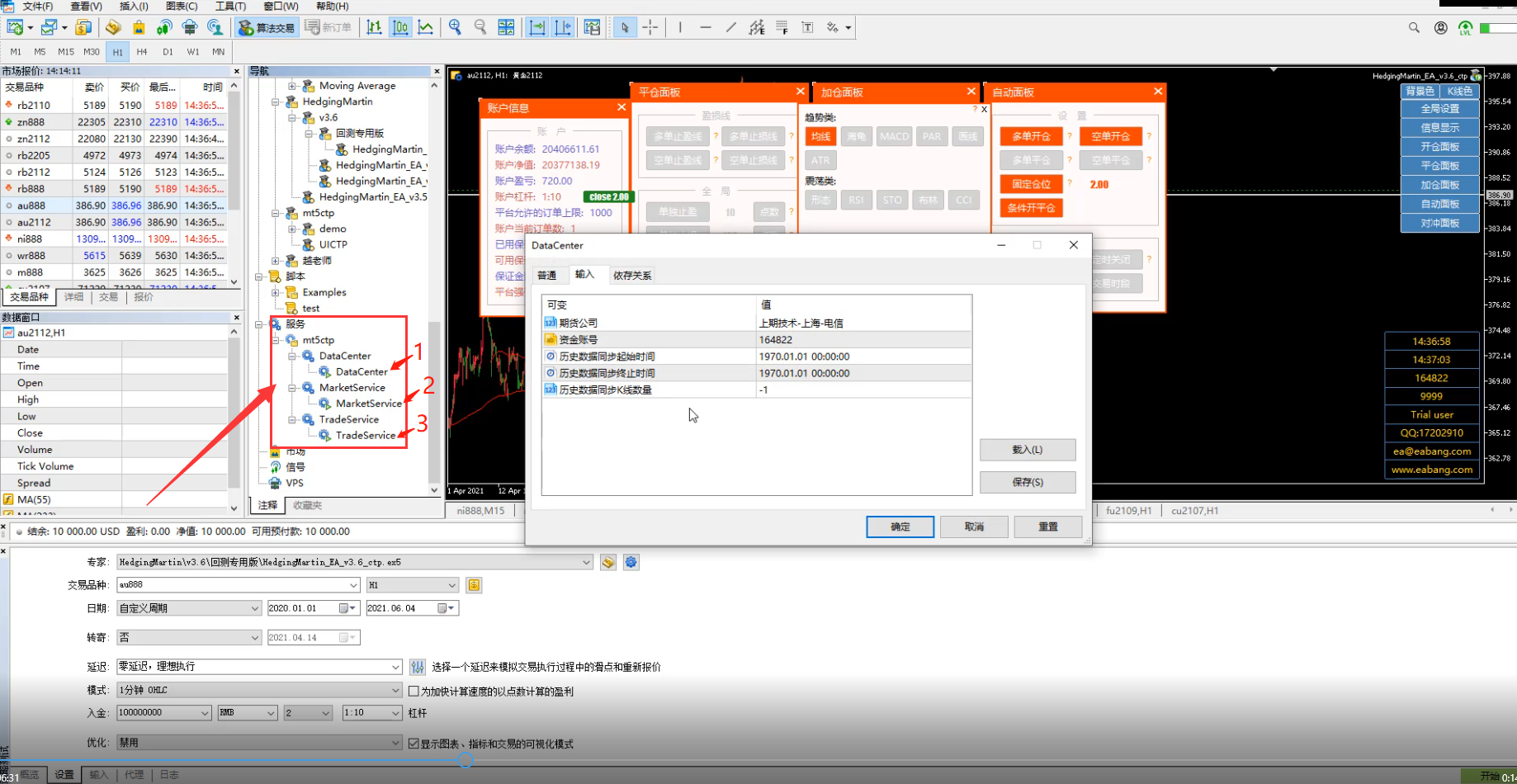Open the signals radio icon in toolbar
The height and width of the screenshot is (784, 1517).
pos(164,27)
